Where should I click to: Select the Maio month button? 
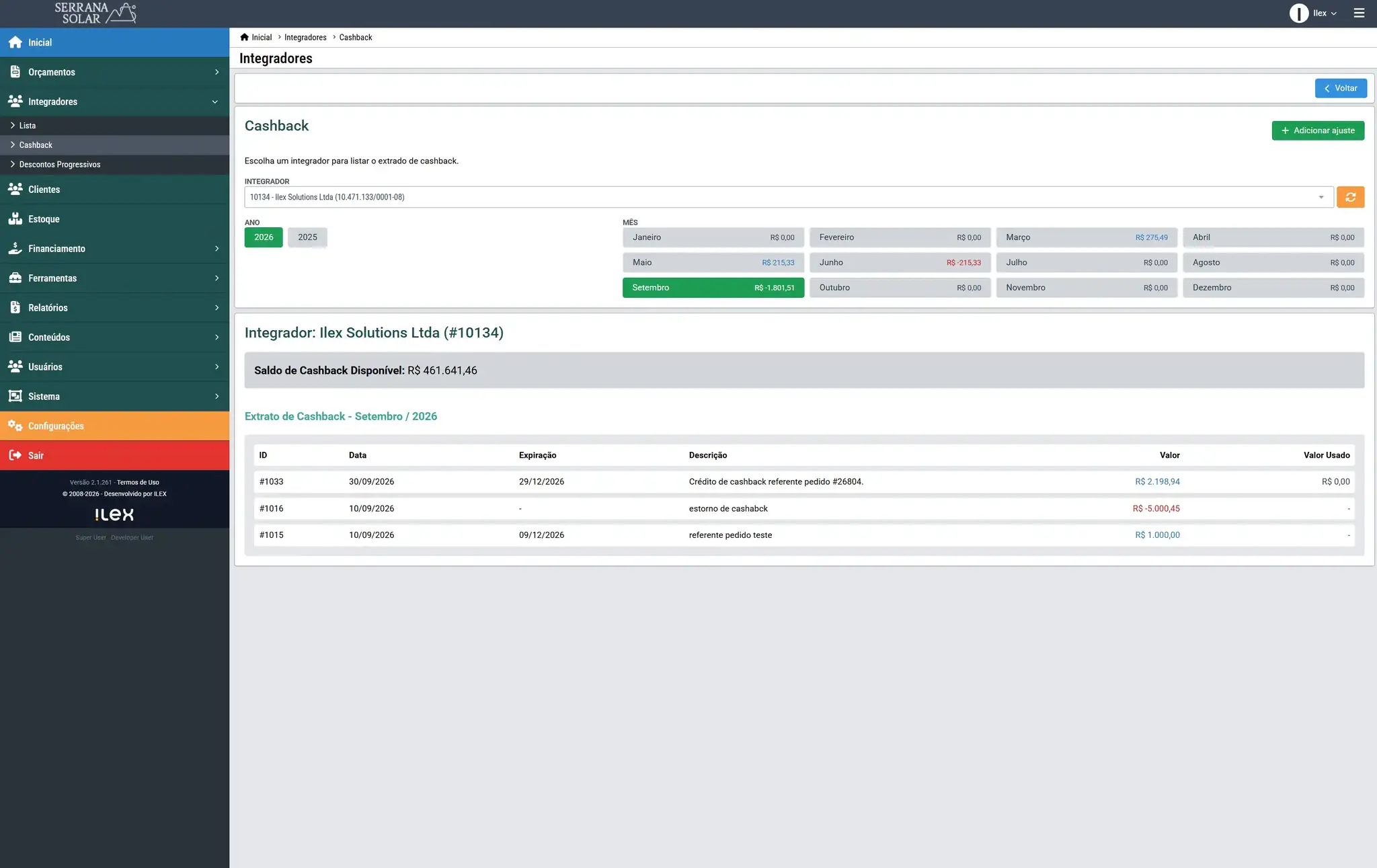click(713, 262)
